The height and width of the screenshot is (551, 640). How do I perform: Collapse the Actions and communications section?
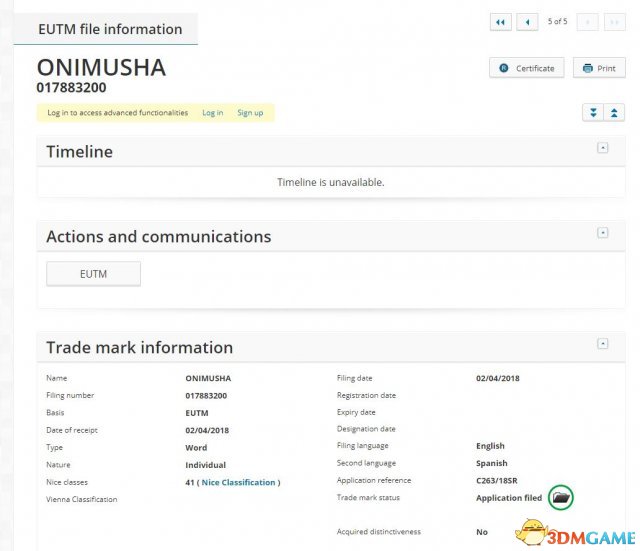(602, 233)
